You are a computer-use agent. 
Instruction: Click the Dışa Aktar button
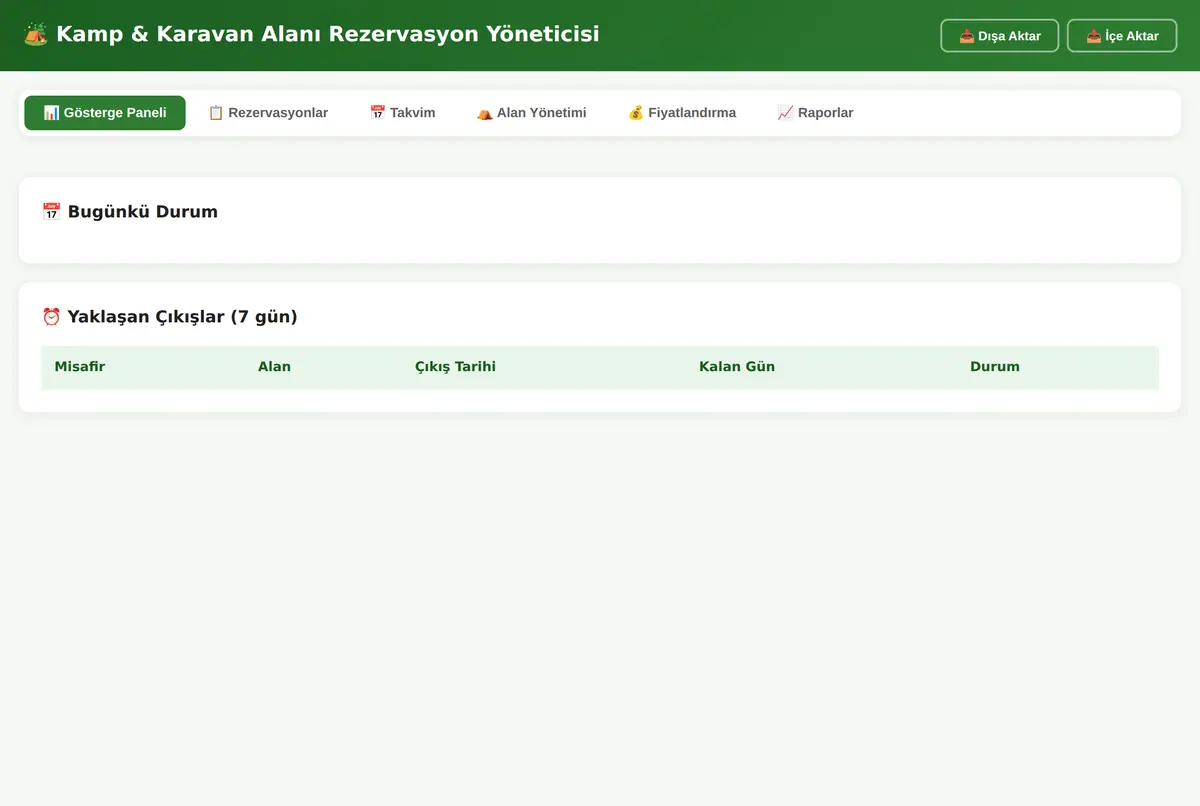(1000, 36)
